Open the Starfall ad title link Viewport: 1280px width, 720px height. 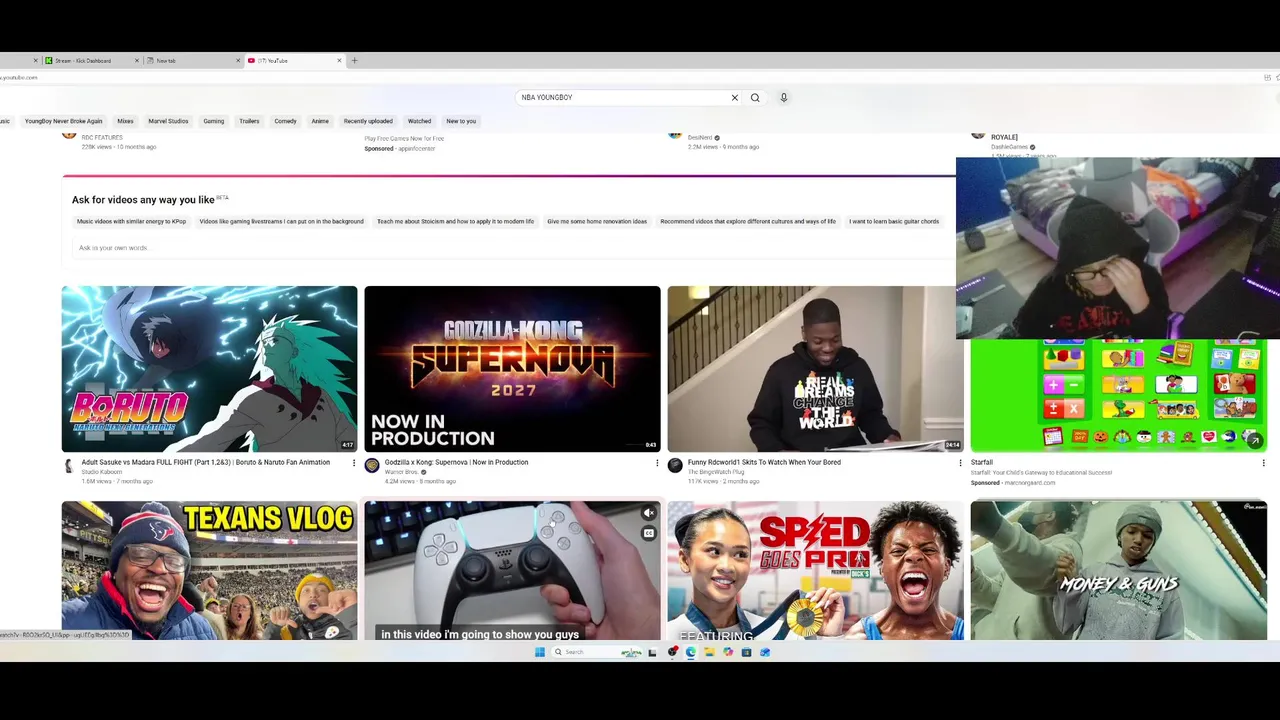tap(982, 463)
